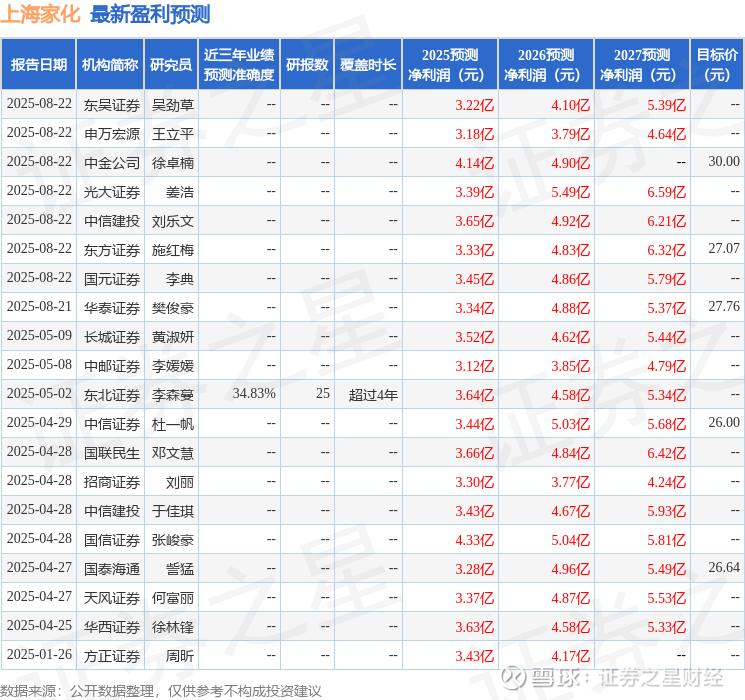Click institution 国泰海通
This screenshot has width=745, height=700.
(112, 569)
